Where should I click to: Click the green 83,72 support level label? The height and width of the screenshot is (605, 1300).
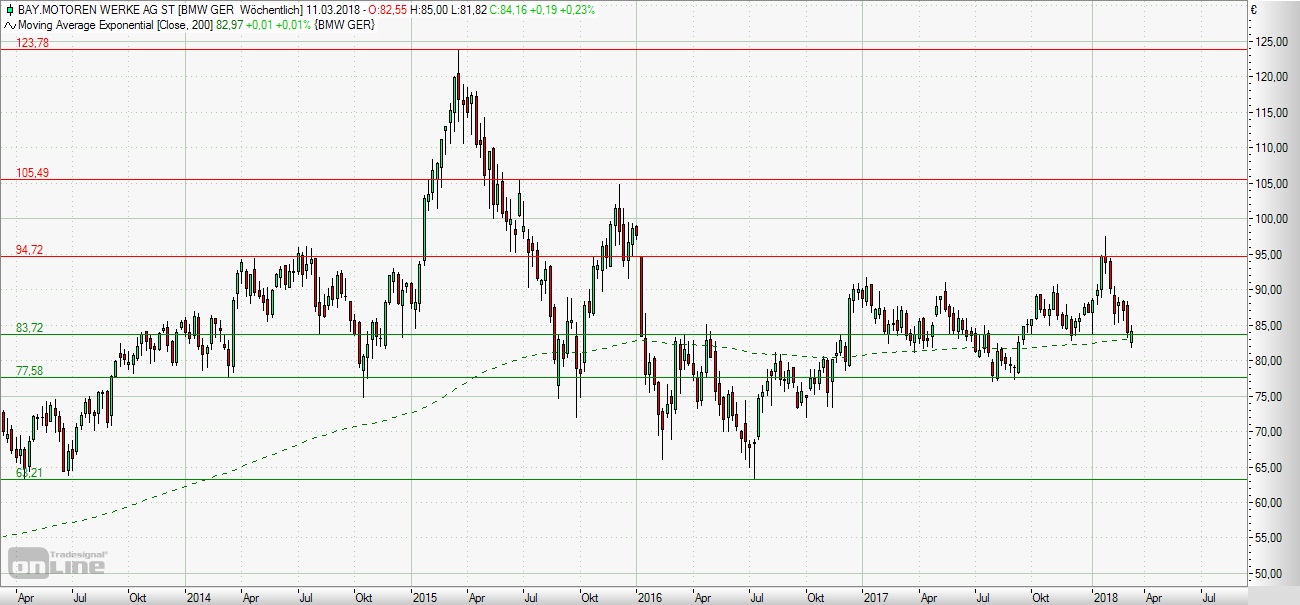pos(30,328)
